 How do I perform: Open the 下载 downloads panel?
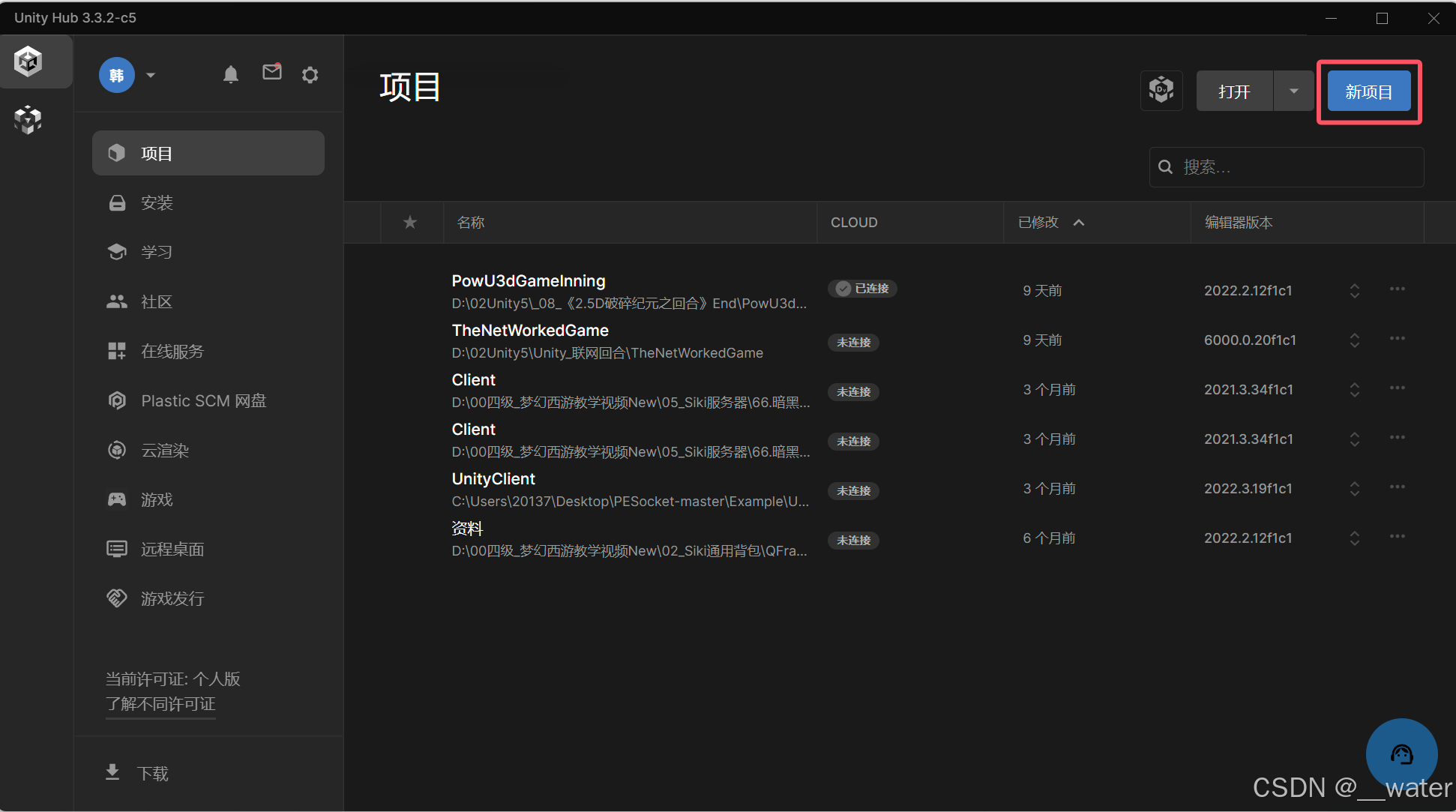coord(152,773)
